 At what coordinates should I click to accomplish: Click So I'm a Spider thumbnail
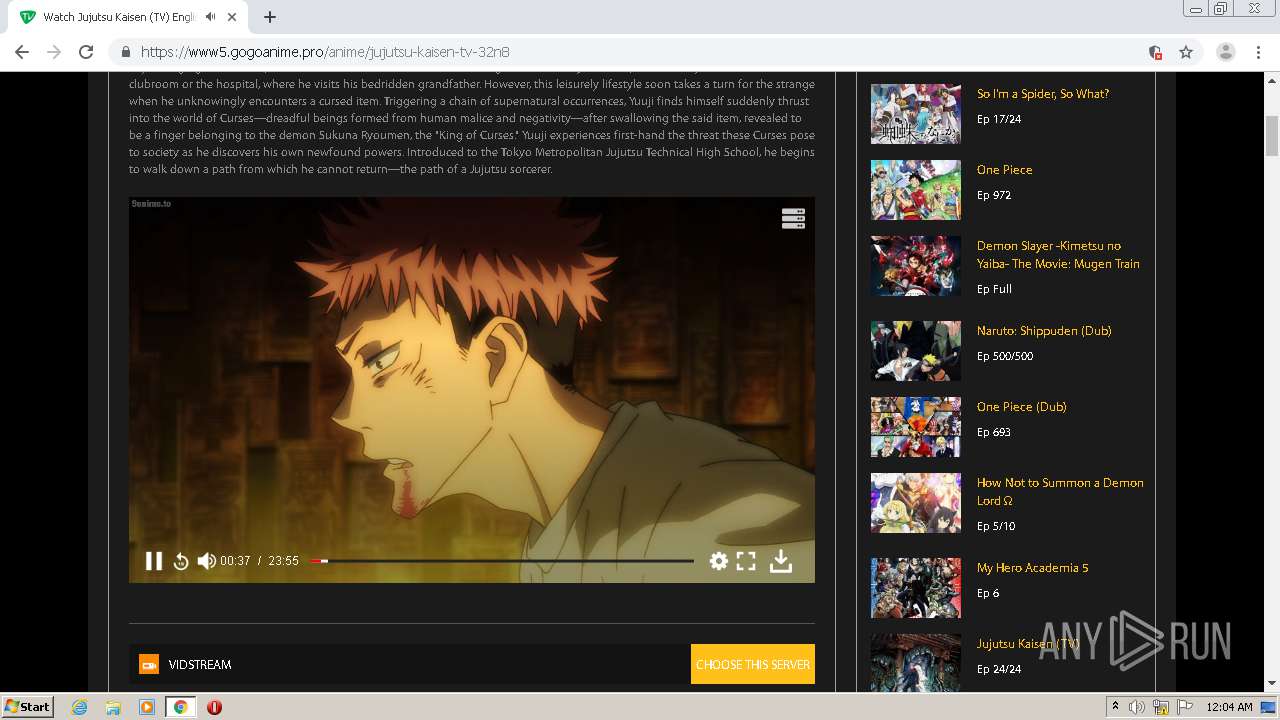(x=916, y=114)
